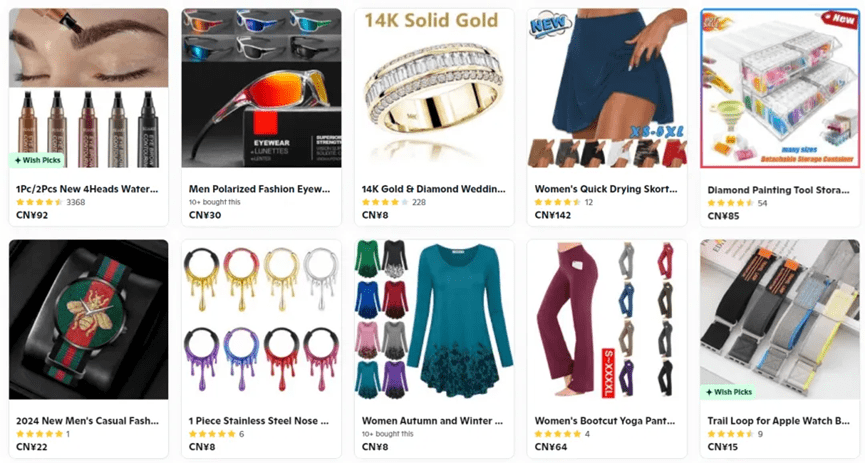Click the New tag on storage container image

tap(841, 19)
